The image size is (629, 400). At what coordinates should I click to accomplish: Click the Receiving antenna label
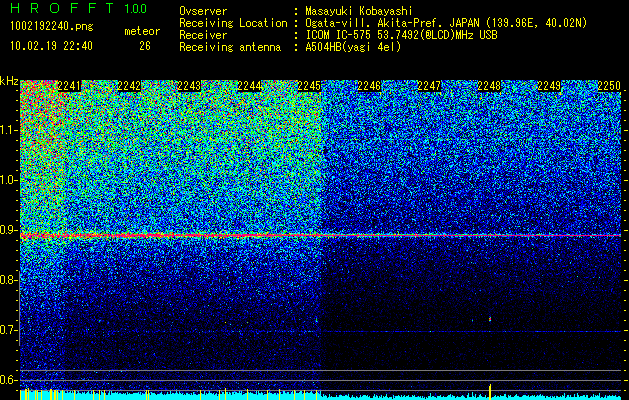coord(230,47)
